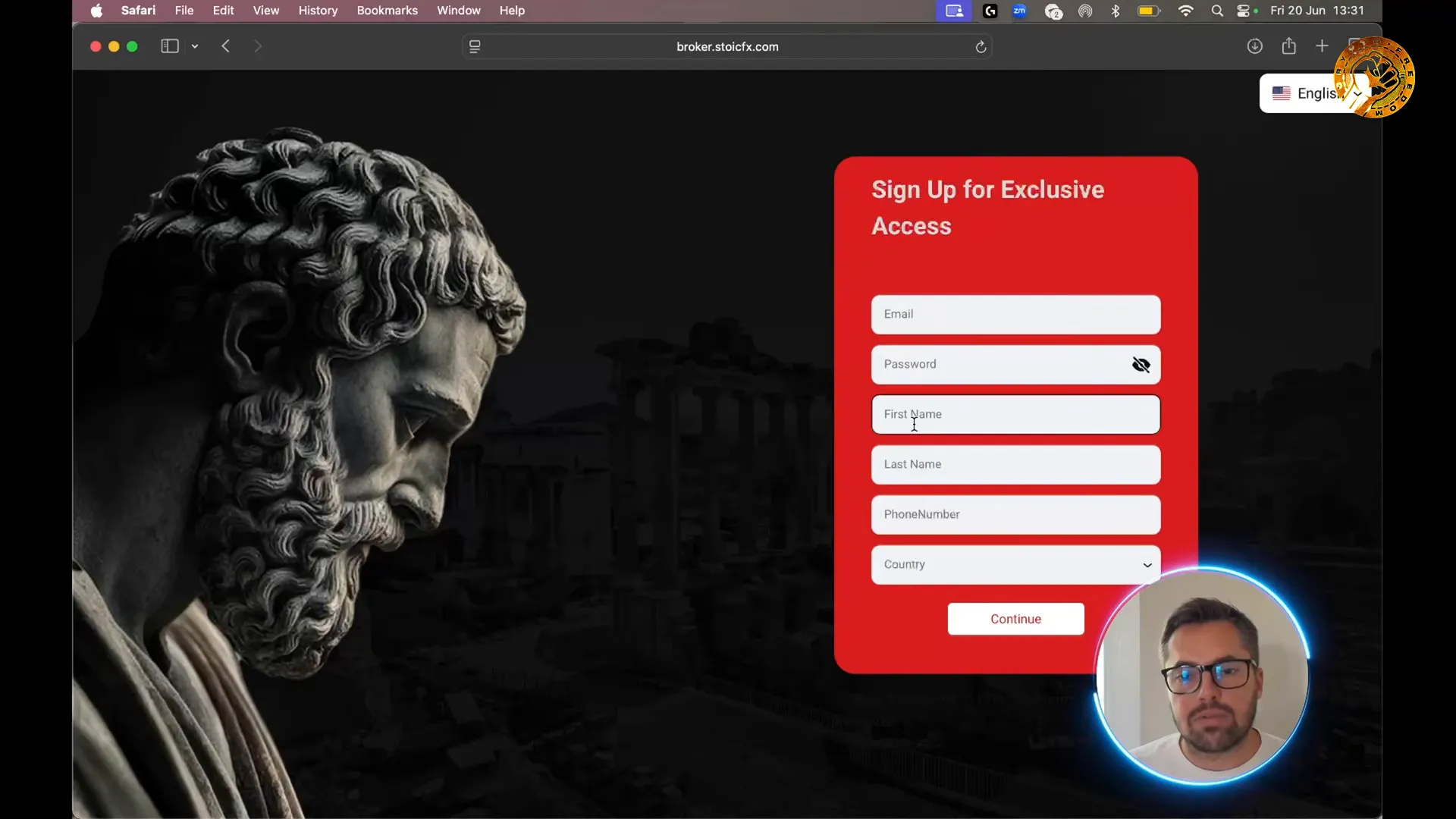This screenshot has width=1456, height=819.
Task: Click the Grammarly-style G menu bar icon
Action: [990, 11]
